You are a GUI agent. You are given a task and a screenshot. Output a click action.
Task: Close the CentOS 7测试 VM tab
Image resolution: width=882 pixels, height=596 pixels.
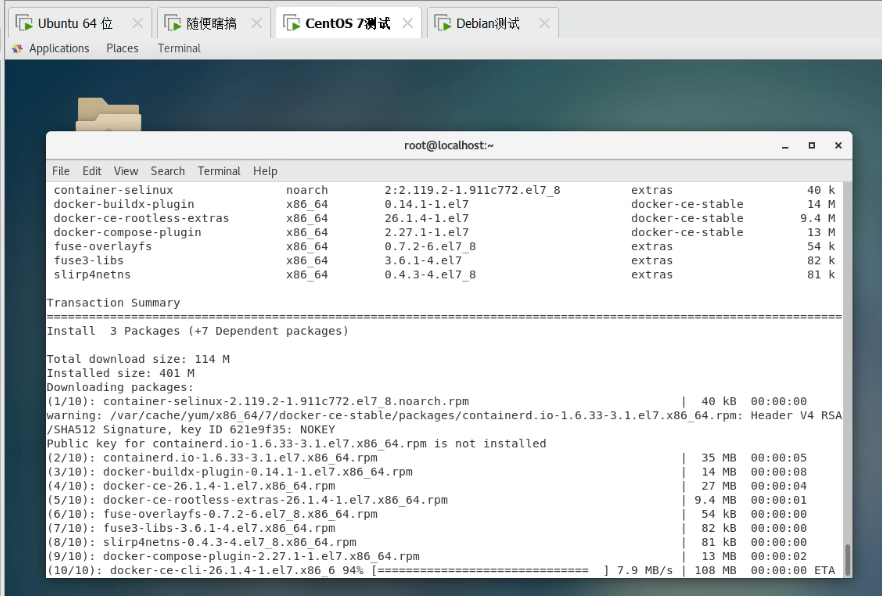click(408, 23)
